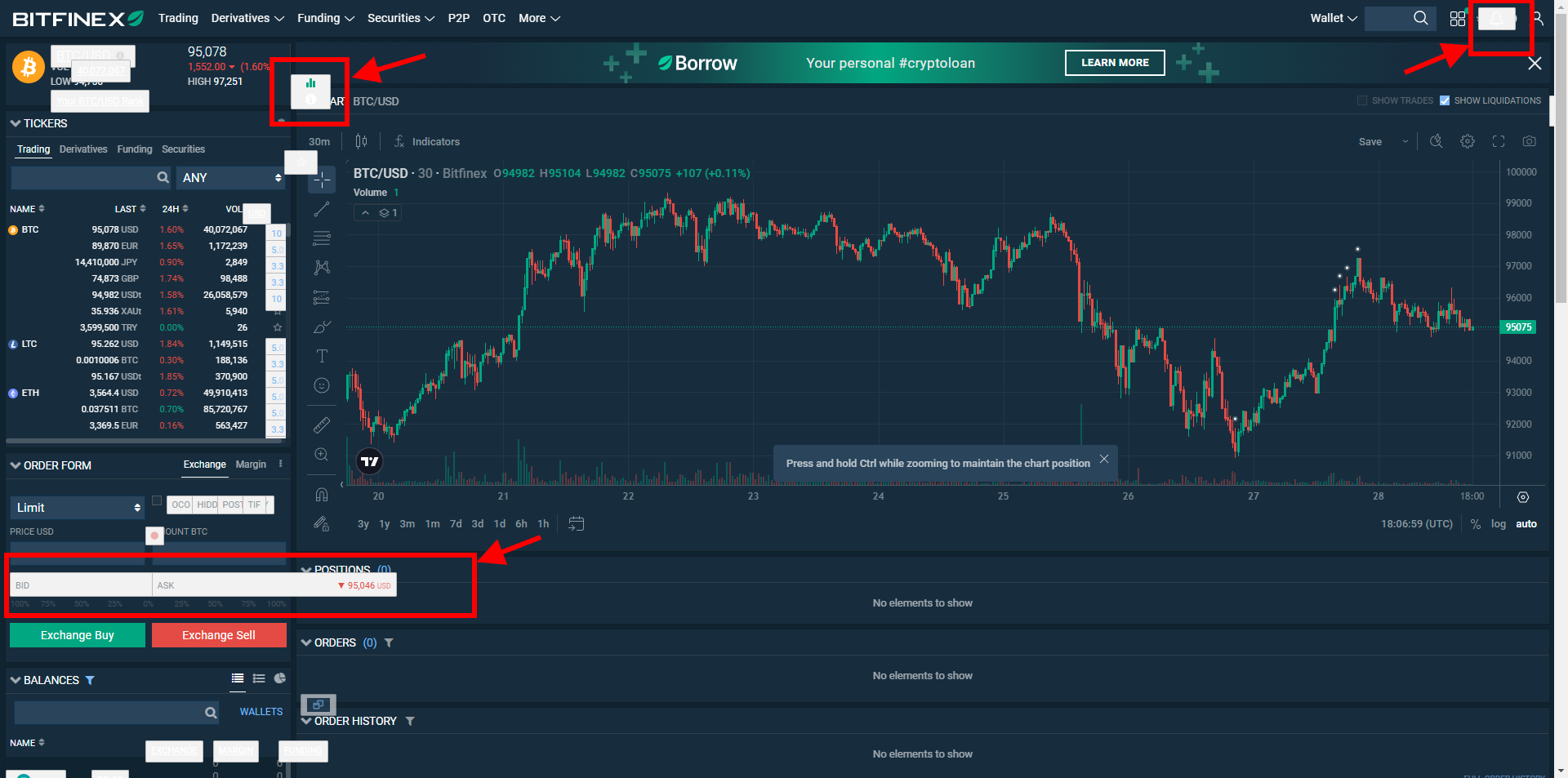This screenshot has width=1568, height=778.
Task: Select the chart zoom-in tool
Action: click(322, 455)
